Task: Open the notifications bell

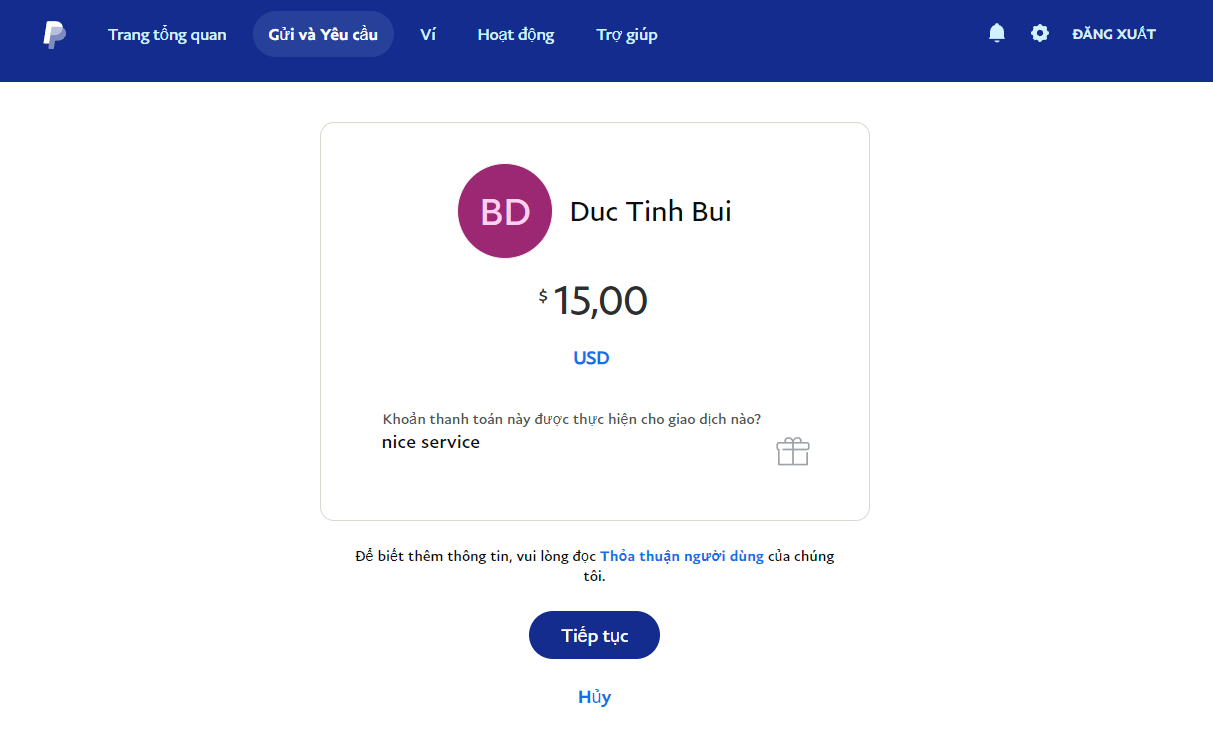Action: coord(997,33)
